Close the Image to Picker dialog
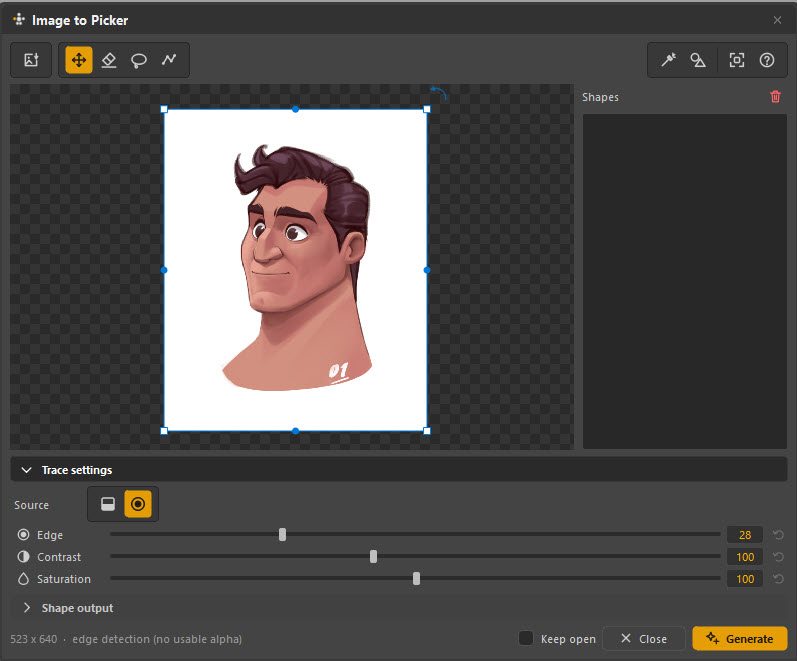Viewport: 797px width, 661px height. click(777, 20)
